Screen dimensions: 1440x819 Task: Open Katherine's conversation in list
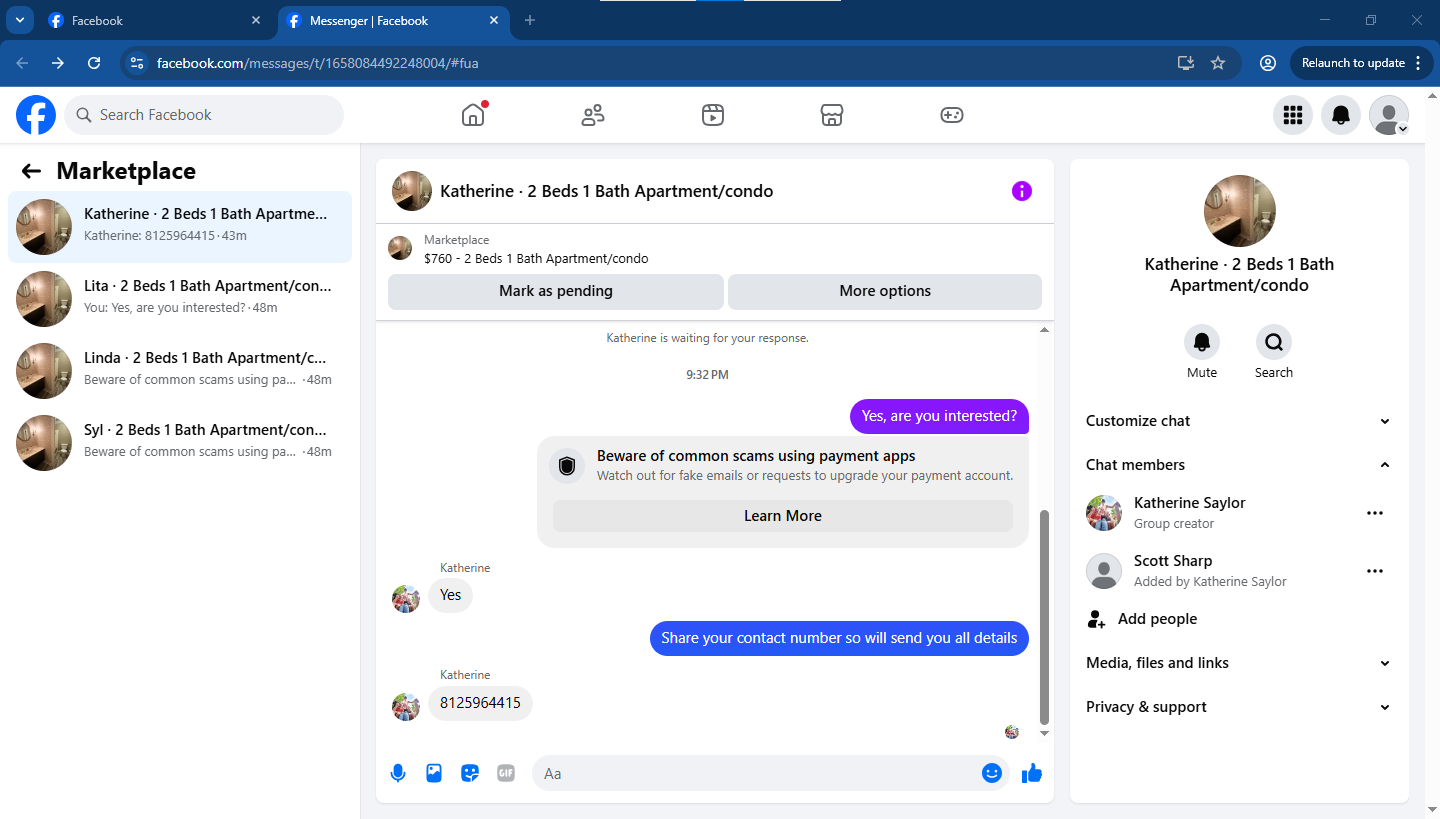[x=180, y=227]
